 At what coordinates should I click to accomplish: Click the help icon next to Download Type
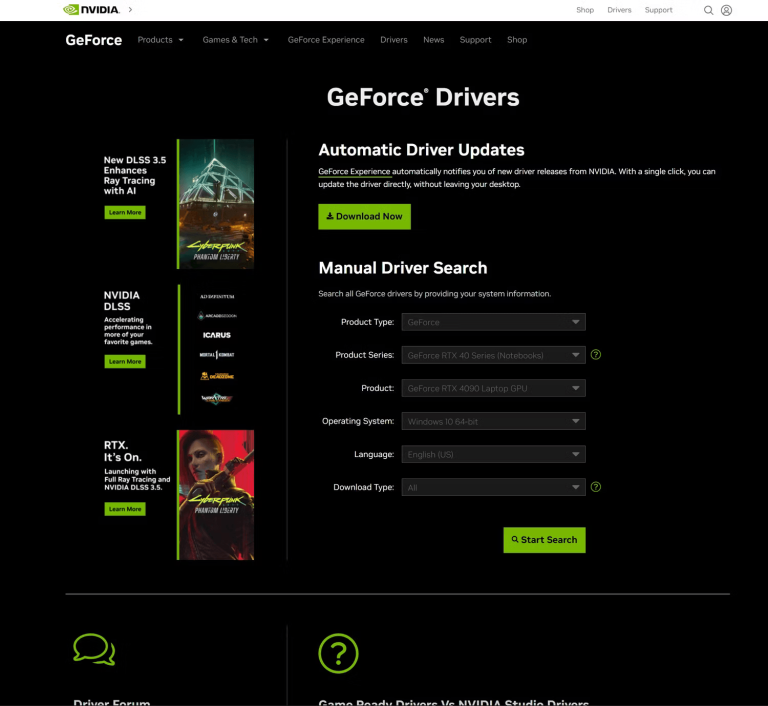pos(596,487)
